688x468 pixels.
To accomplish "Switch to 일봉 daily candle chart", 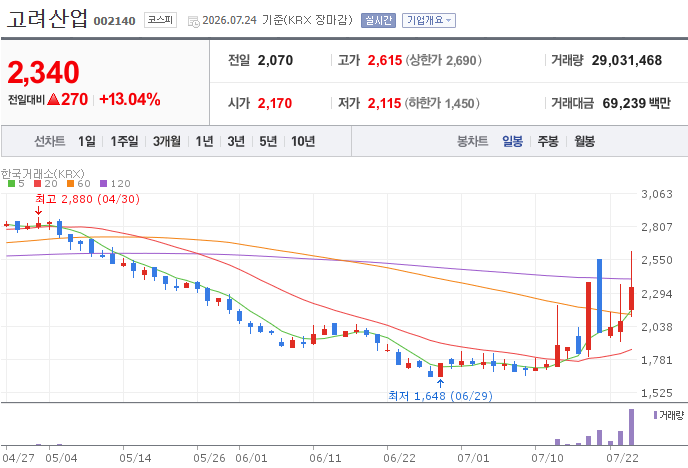I will [512, 141].
